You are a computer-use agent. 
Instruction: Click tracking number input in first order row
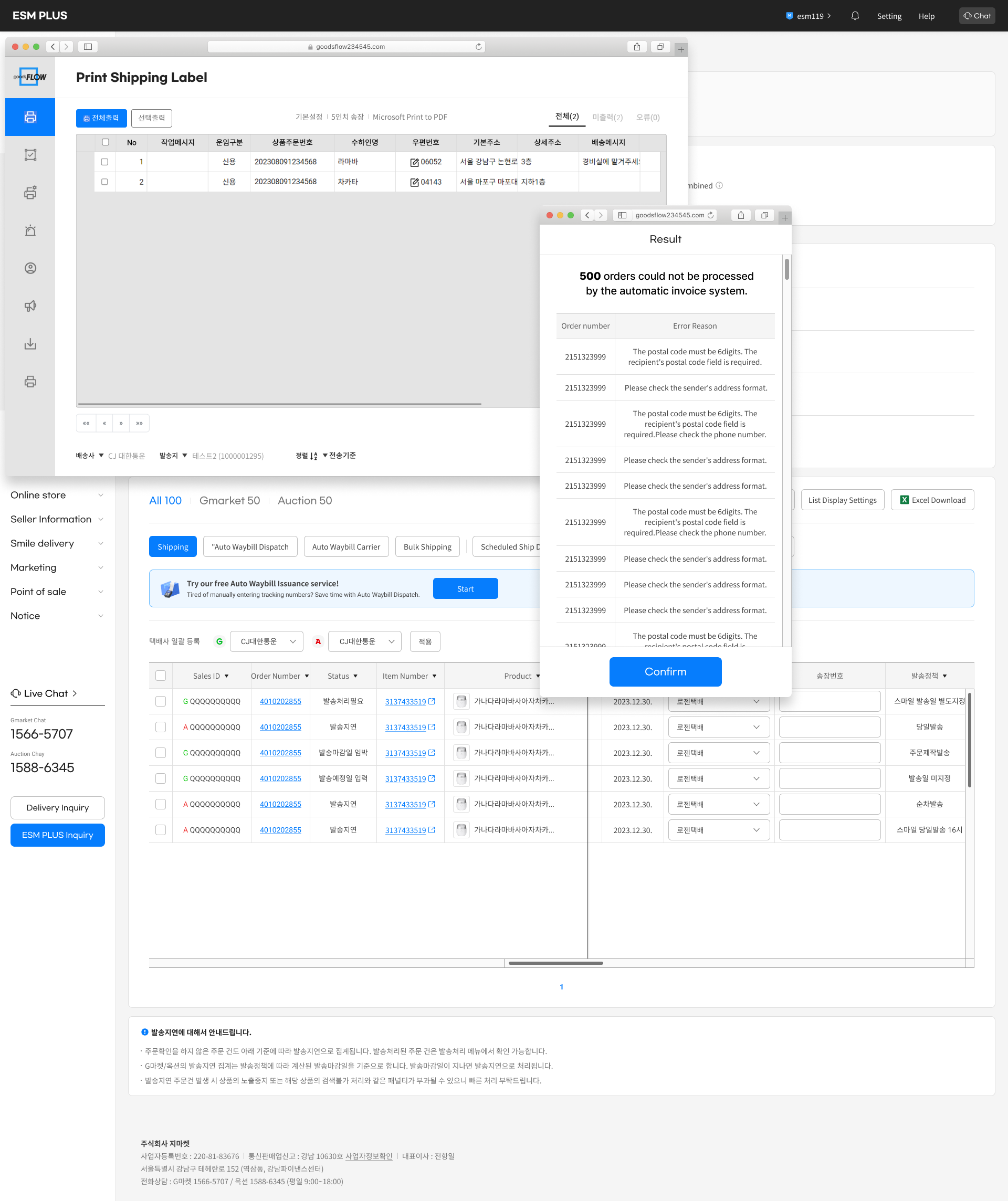click(829, 702)
